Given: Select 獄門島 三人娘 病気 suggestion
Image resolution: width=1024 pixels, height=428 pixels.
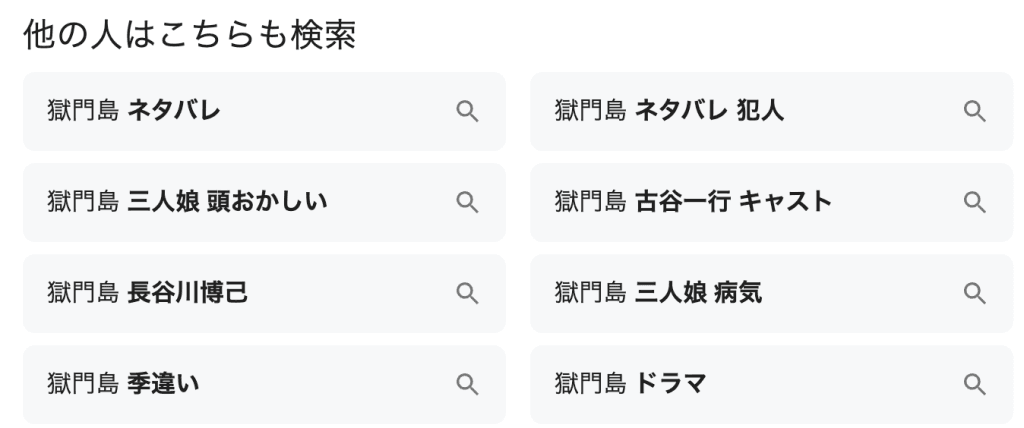Looking at the screenshot, I should coord(659,293).
